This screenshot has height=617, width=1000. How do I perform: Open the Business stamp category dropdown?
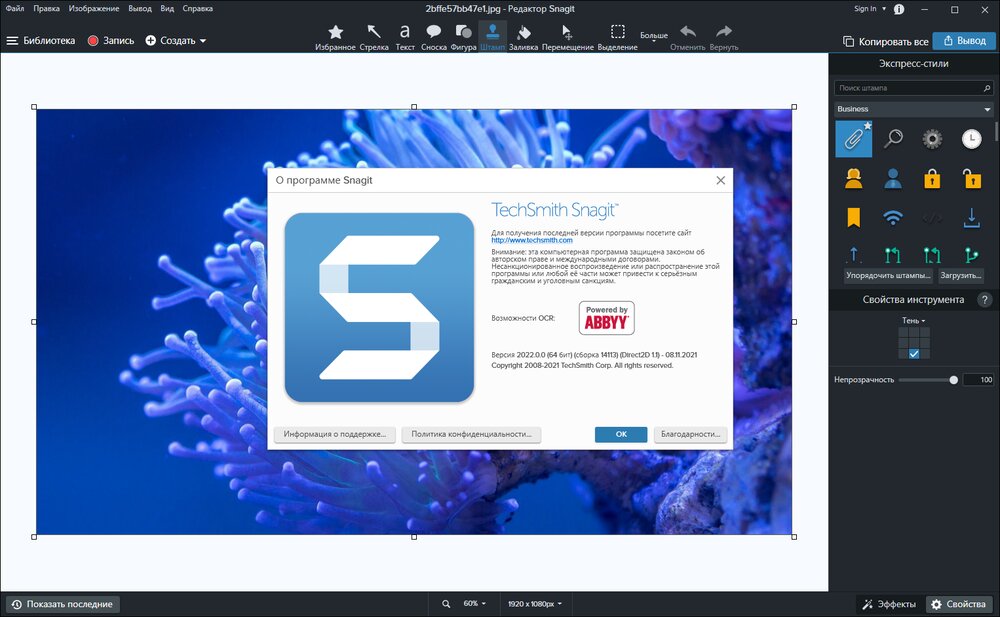click(913, 108)
